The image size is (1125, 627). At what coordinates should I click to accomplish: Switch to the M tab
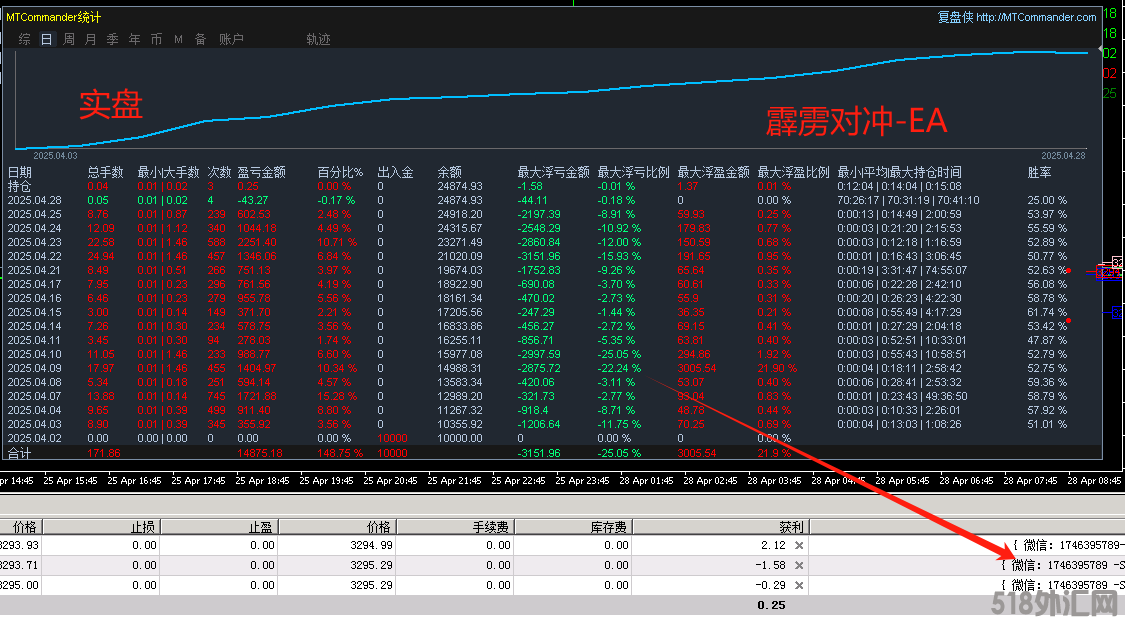click(178, 39)
